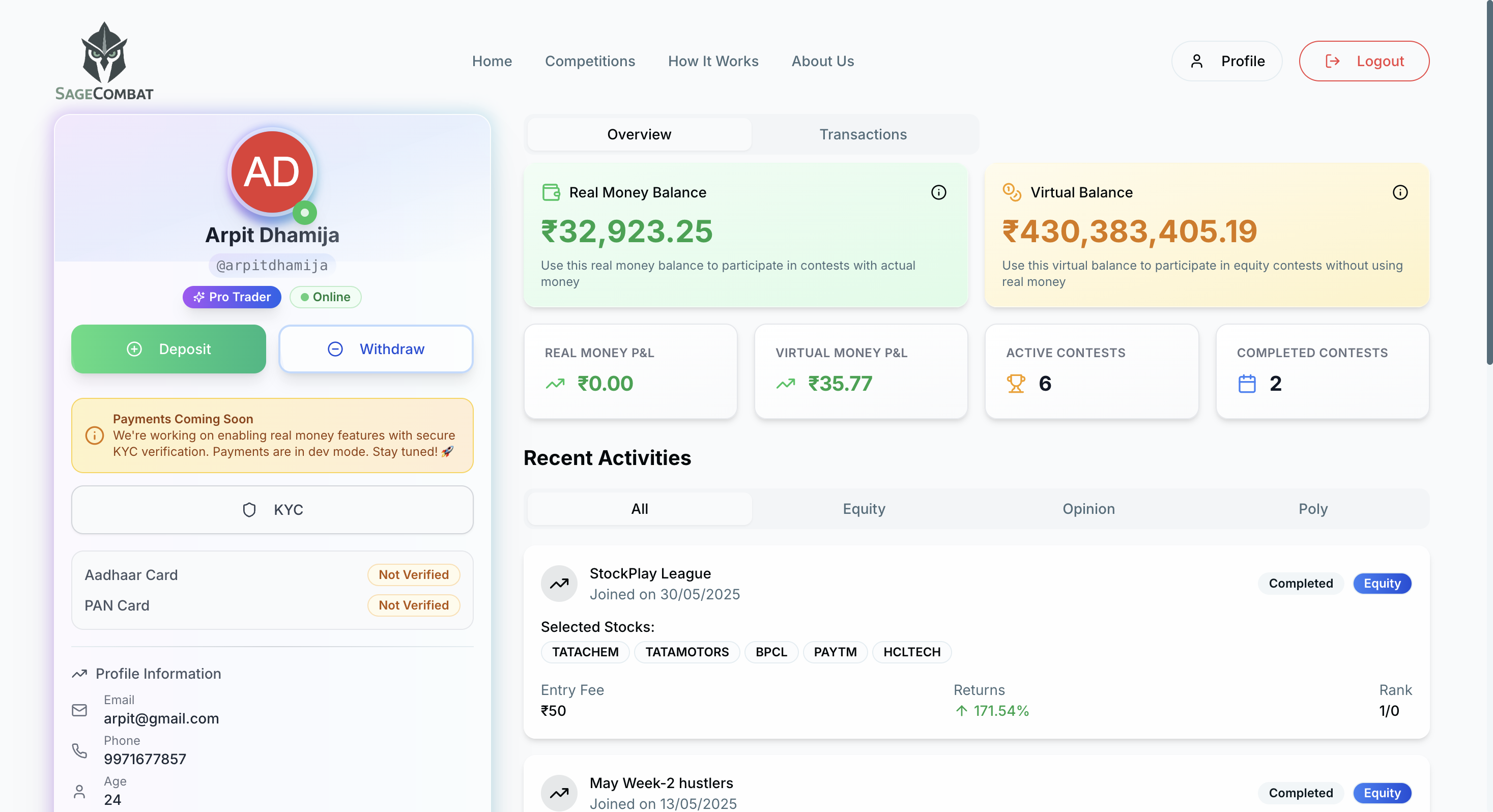Click the HCLTECH stock chip
The height and width of the screenshot is (812, 1493).
tap(912, 652)
